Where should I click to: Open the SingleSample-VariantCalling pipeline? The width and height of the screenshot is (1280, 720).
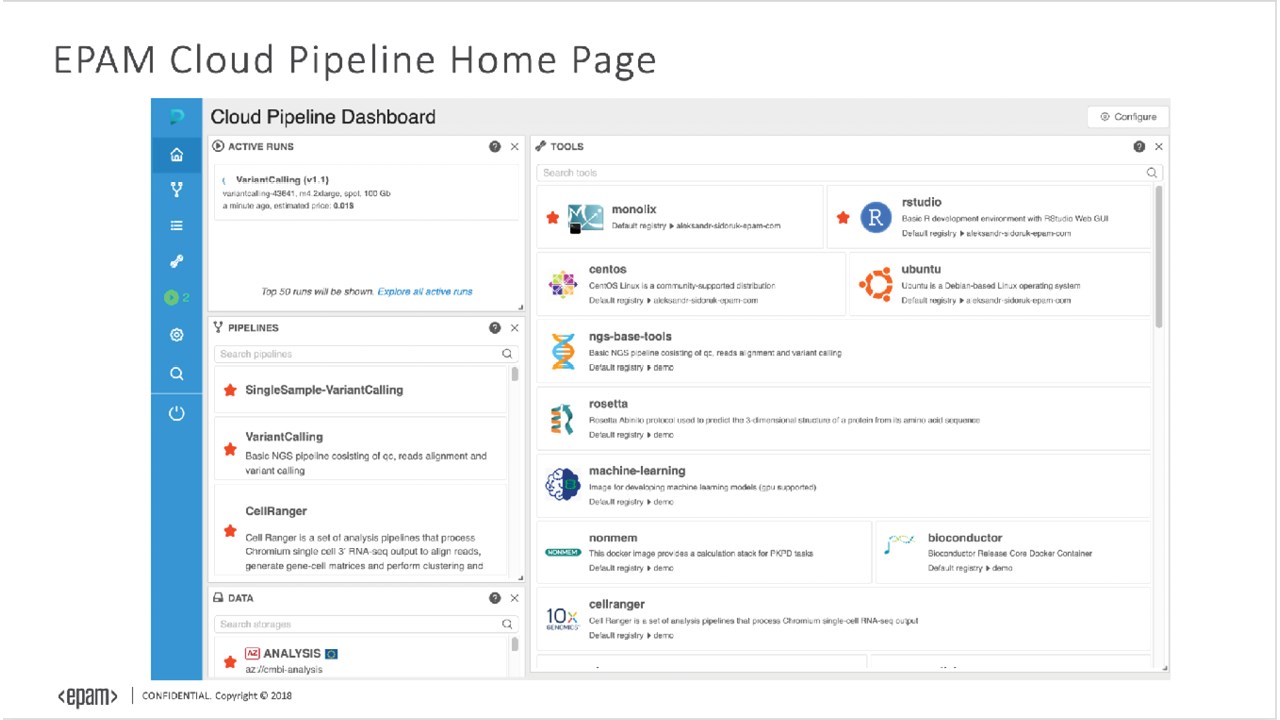[361, 390]
